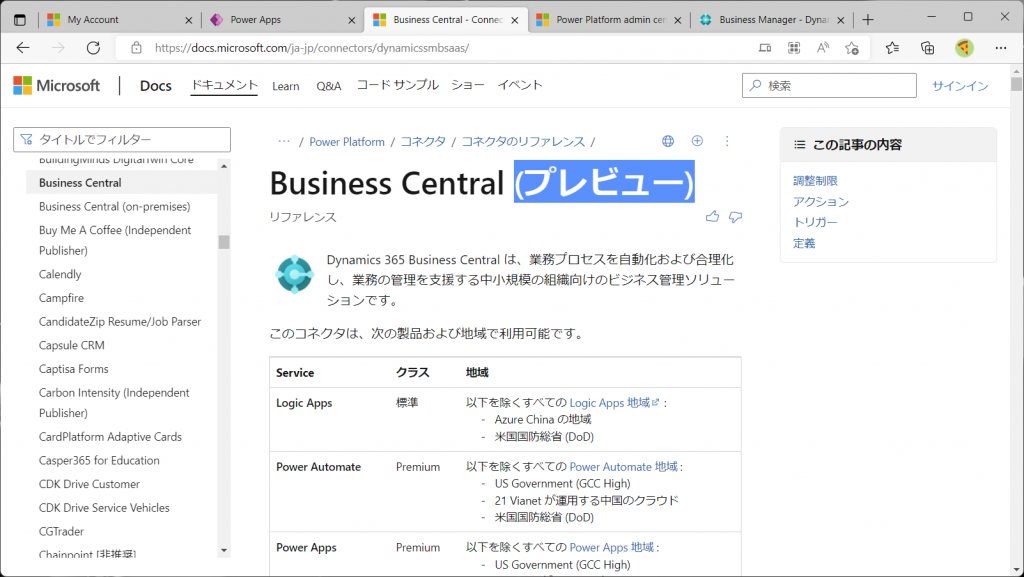Select Capsule CRM in sidebar
The width and height of the screenshot is (1024, 577).
click(x=72, y=345)
